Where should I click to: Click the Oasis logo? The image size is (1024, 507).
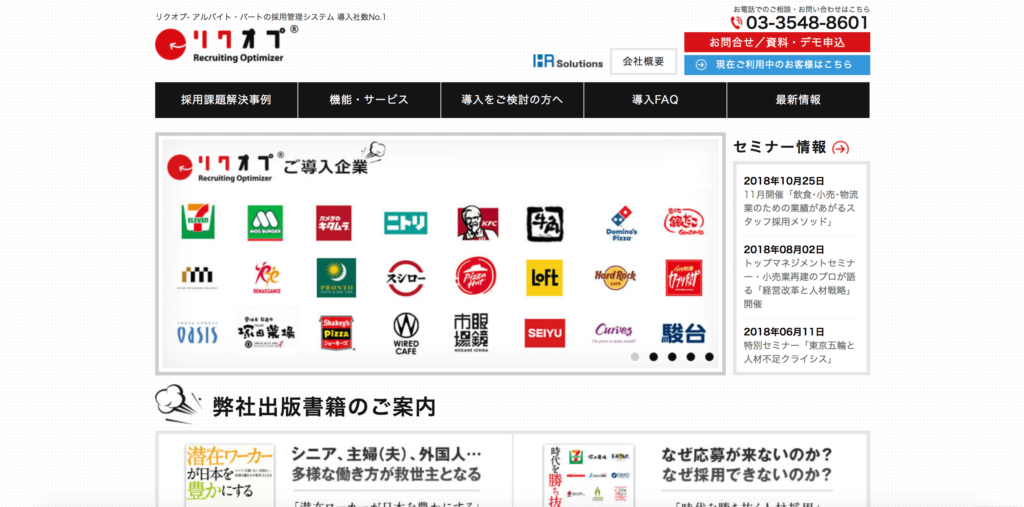tap(197, 333)
